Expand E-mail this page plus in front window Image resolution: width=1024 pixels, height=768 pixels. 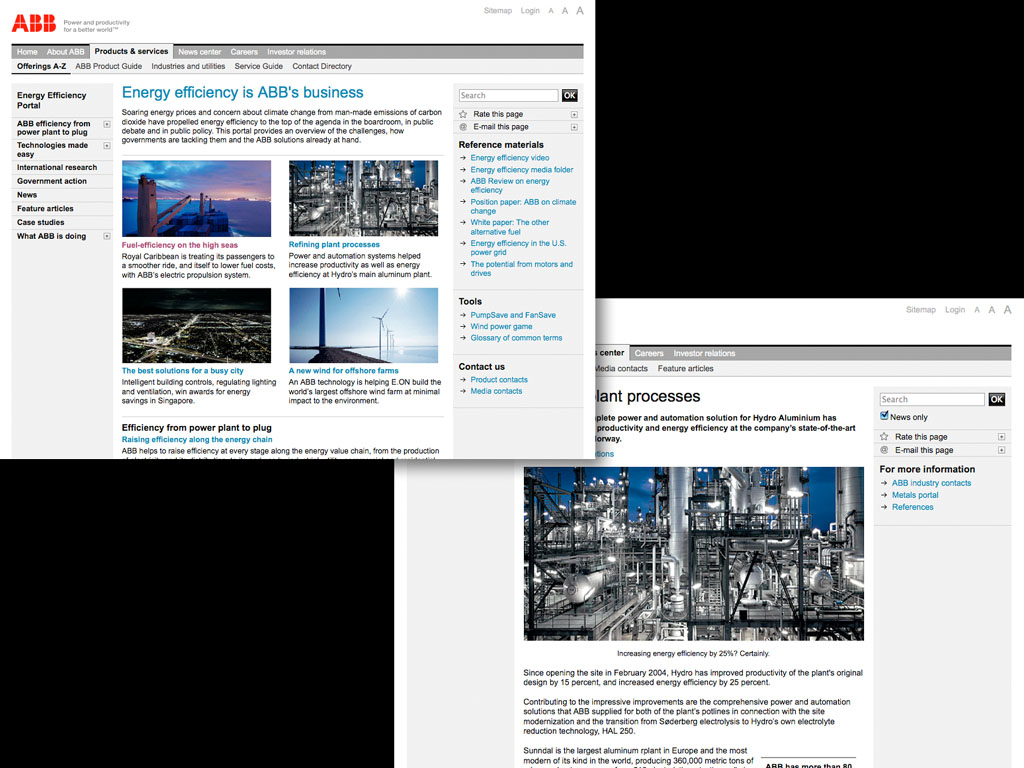click(x=574, y=127)
